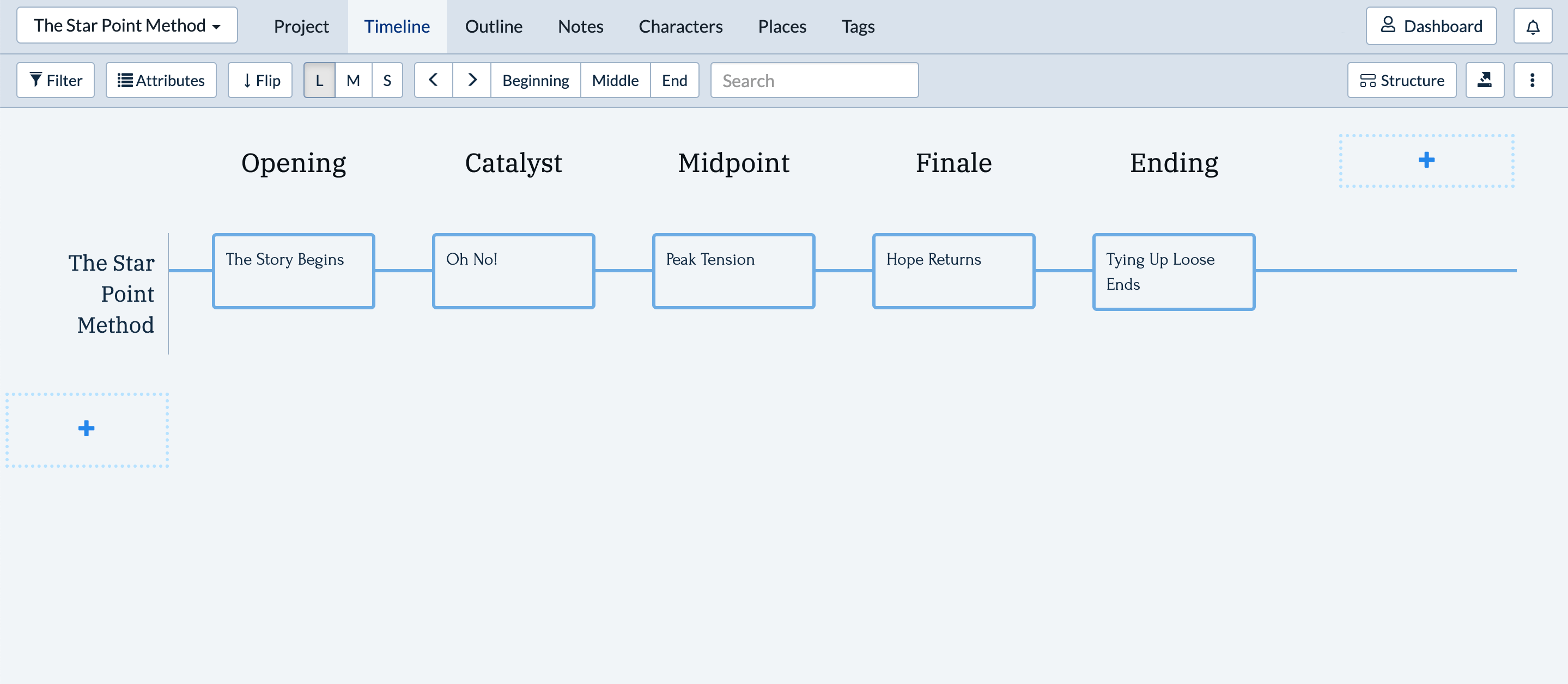Open the Filter options
This screenshot has height=684, width=1568.
(x=56, y=81)
